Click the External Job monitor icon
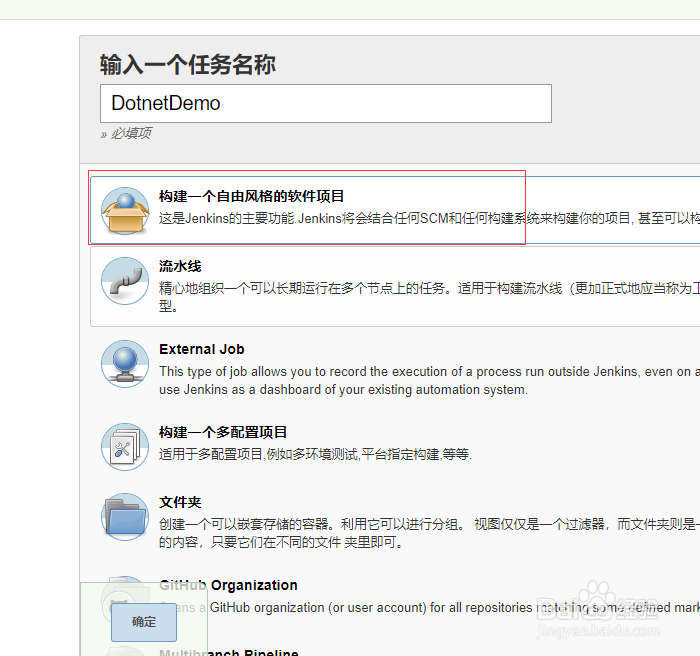This screenshot has width=700, height=656. coord(125,364)
